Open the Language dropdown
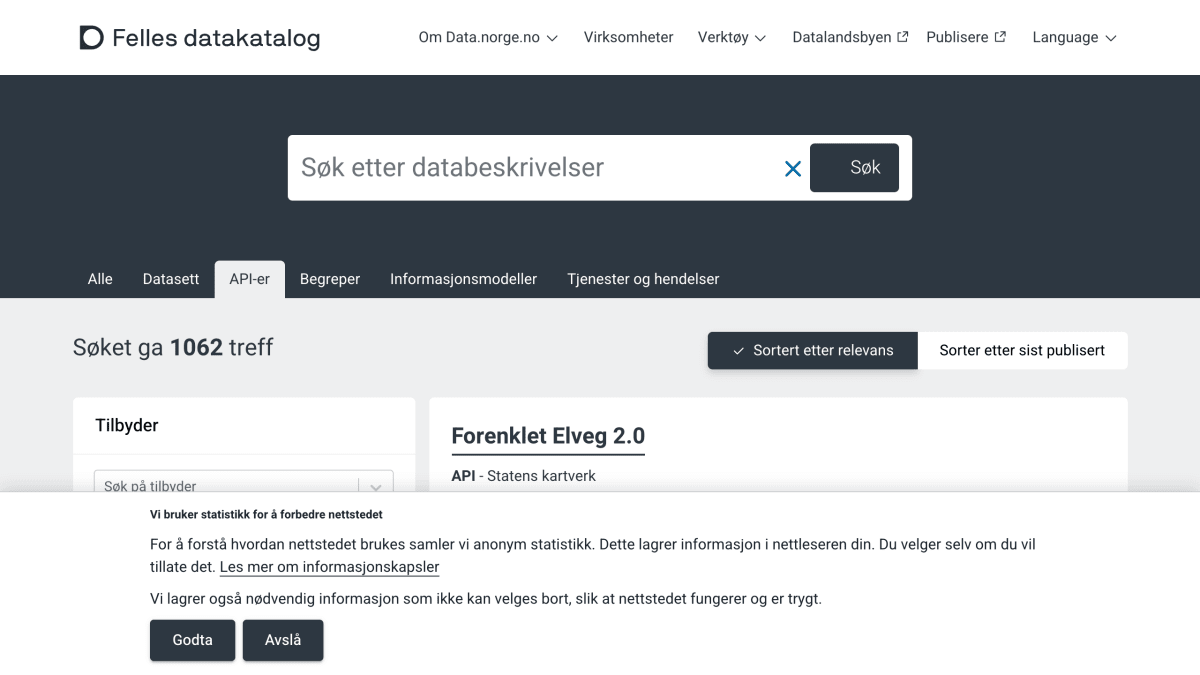 (x=1074, y=37)
